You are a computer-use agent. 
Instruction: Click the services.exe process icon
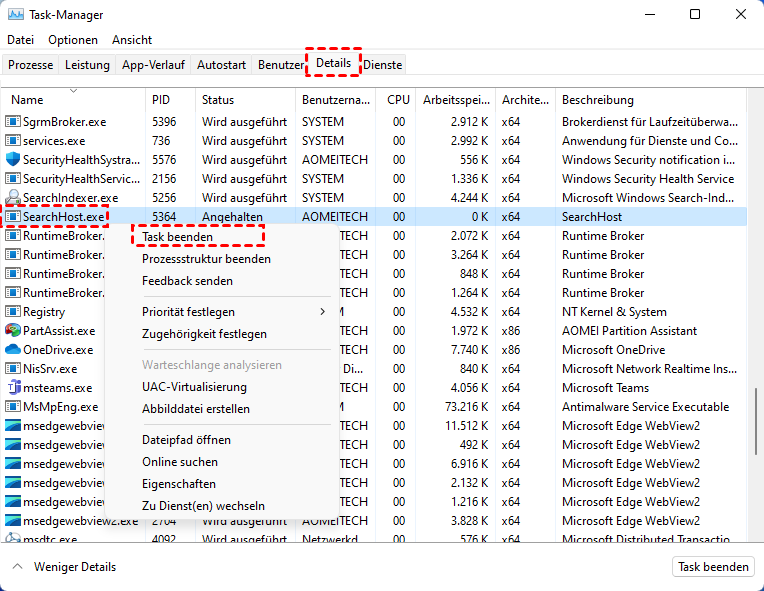click(13, 141)
